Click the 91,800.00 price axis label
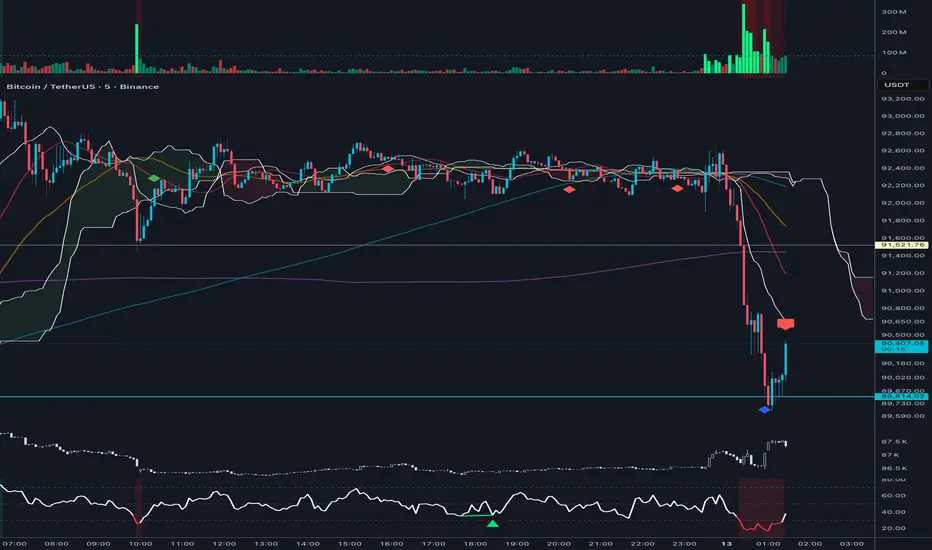Viewport: 932px width, 550px height. point(903,221)
